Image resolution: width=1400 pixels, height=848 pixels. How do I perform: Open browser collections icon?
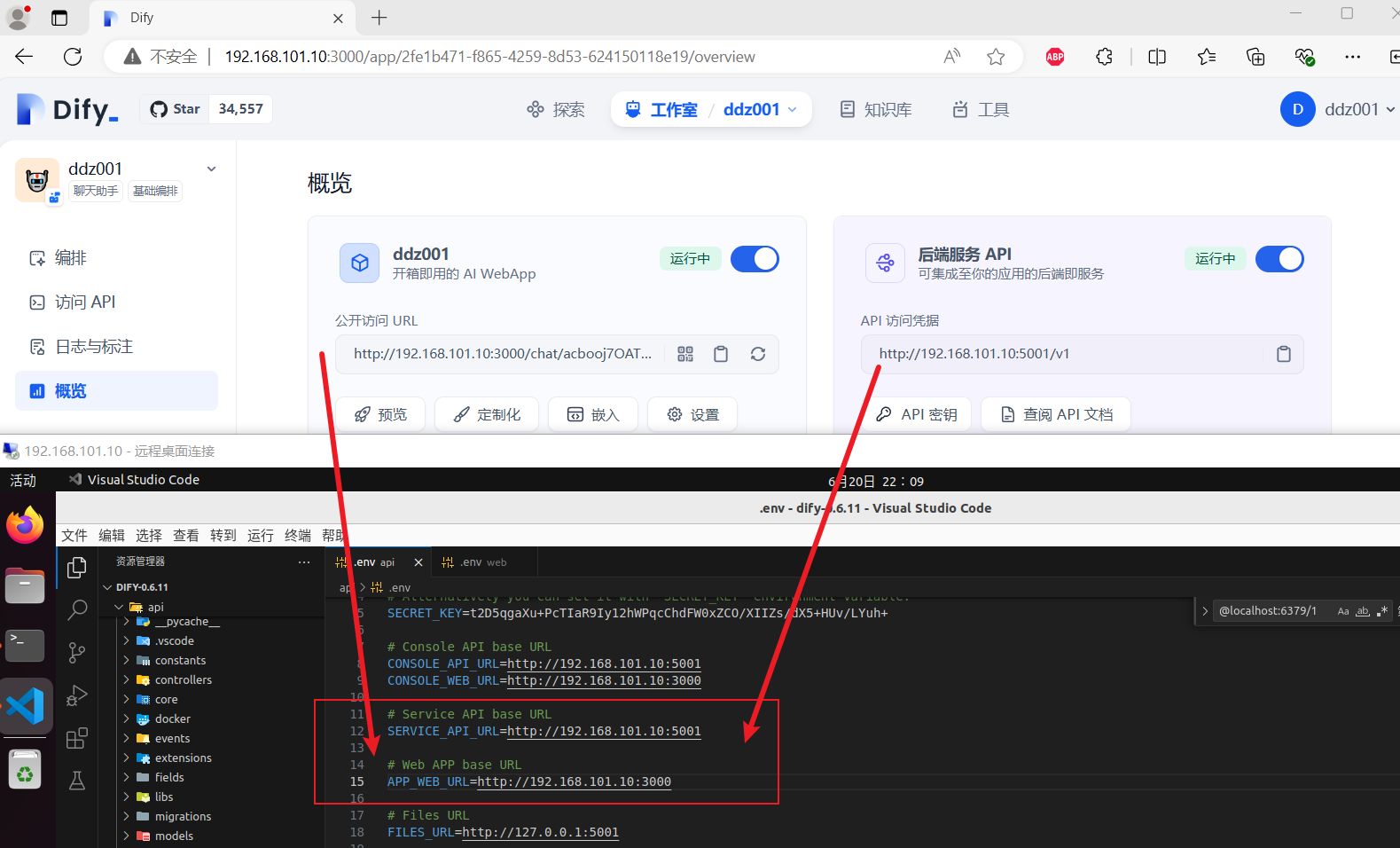click(1255, 57)
